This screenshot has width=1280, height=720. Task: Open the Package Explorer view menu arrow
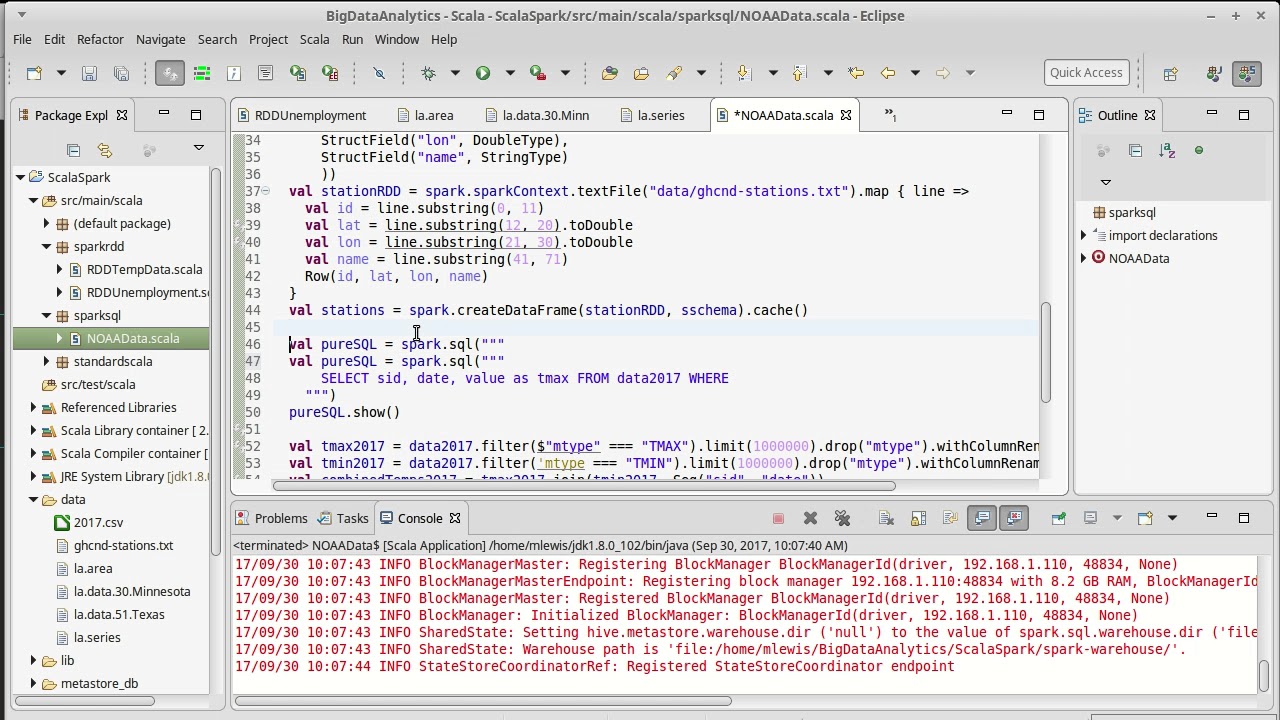point(198,148)
